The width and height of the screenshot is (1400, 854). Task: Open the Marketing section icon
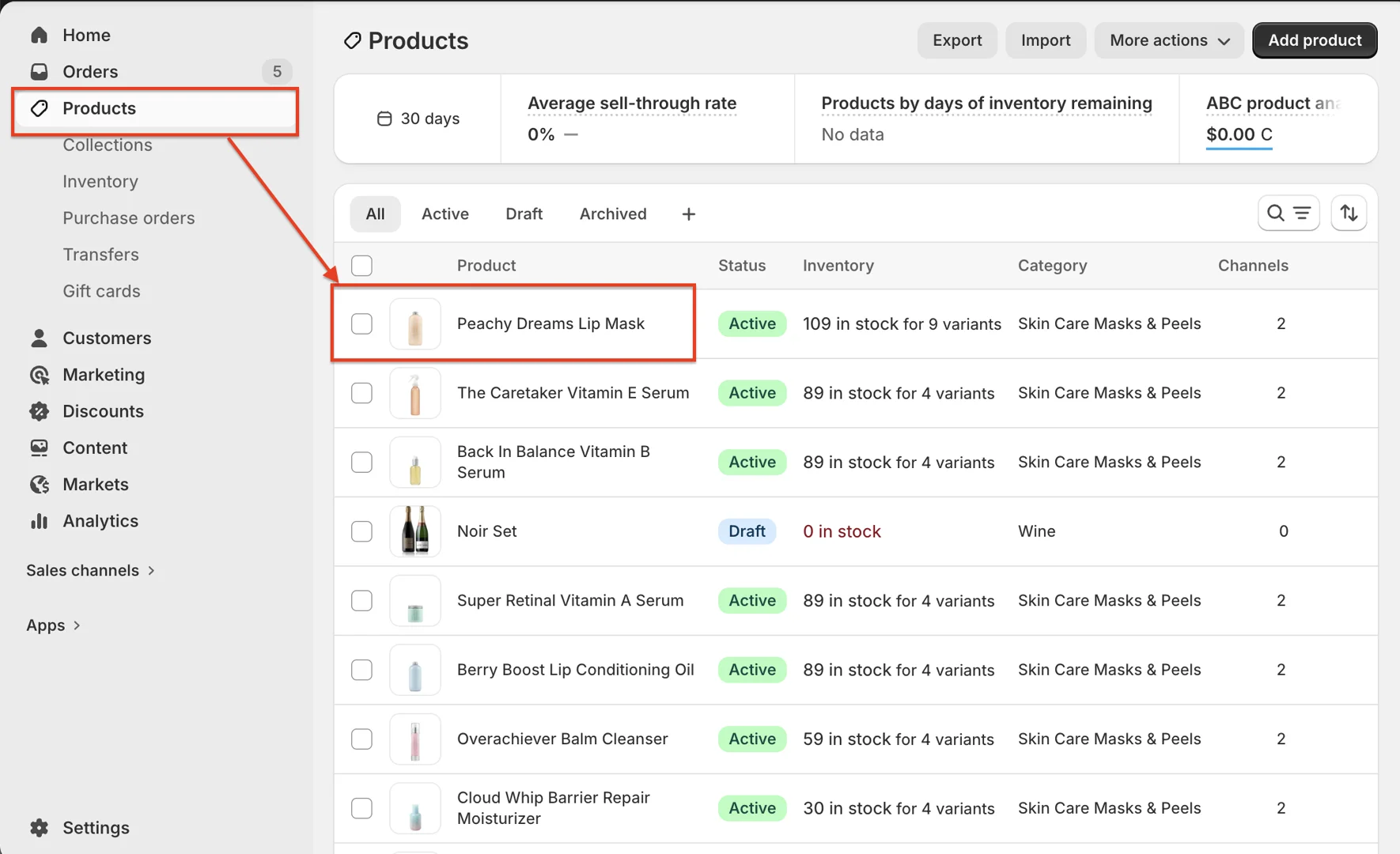pos(39,375)
